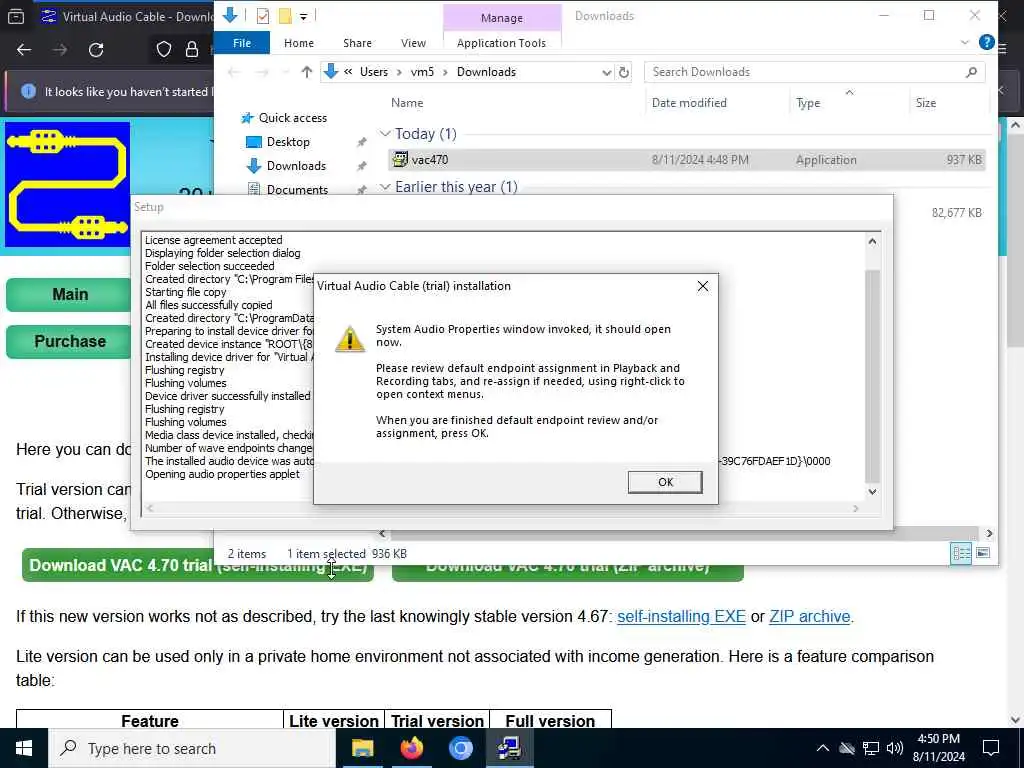Screen dimensions: 1024x768
Task: Click the taskbar search box
Action: tap(191, 748)
